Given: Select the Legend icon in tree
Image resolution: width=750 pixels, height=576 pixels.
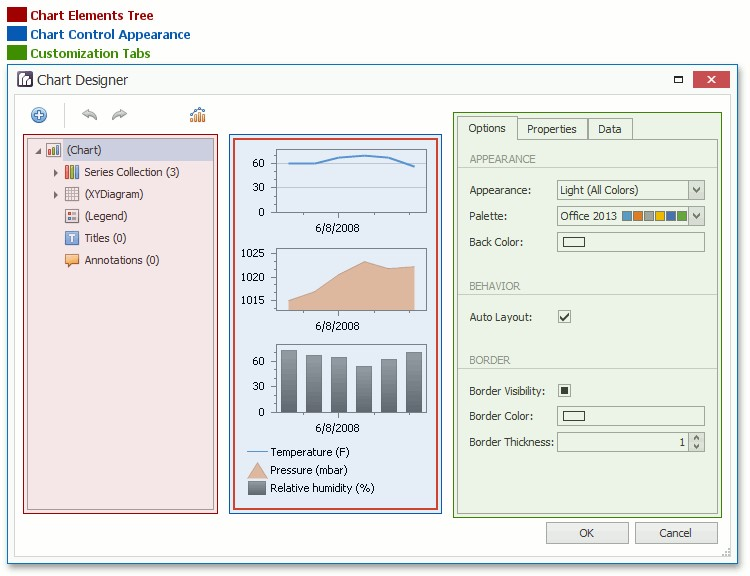Looking at the screenshot, I should (72, 216).
